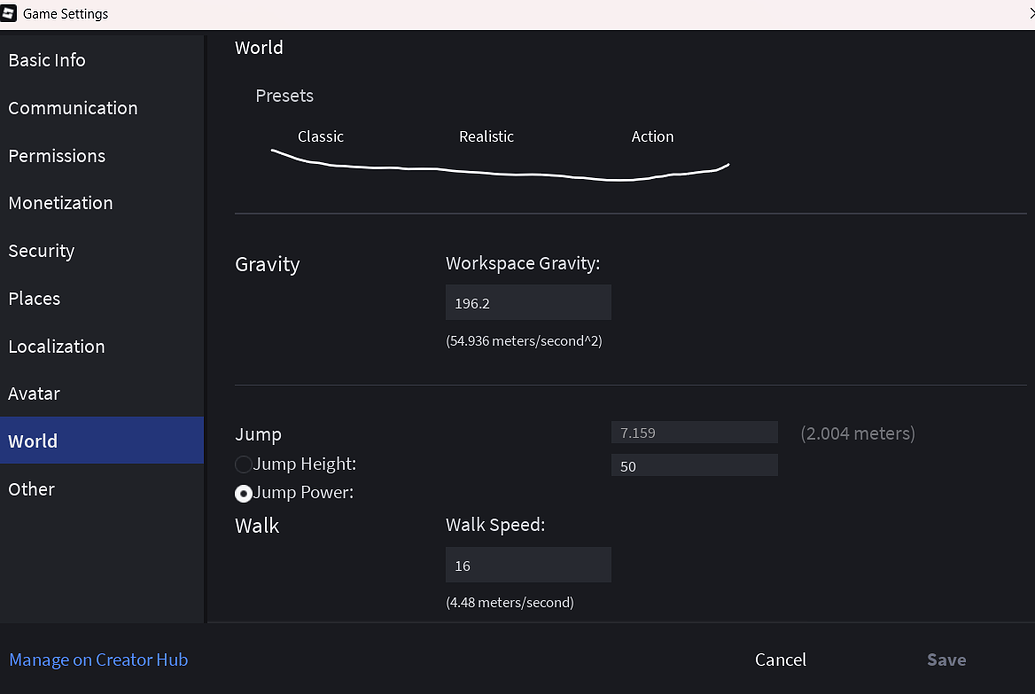Click the "(4.48 meters/second)" walk speed text
Screen dimensions: 1035x694
[510, 602]
